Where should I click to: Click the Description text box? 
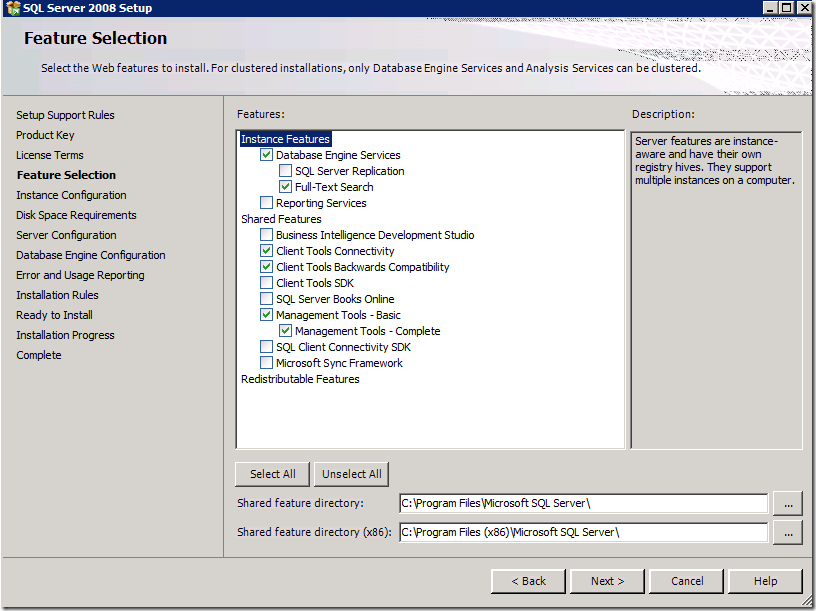(x=716, y=290)
